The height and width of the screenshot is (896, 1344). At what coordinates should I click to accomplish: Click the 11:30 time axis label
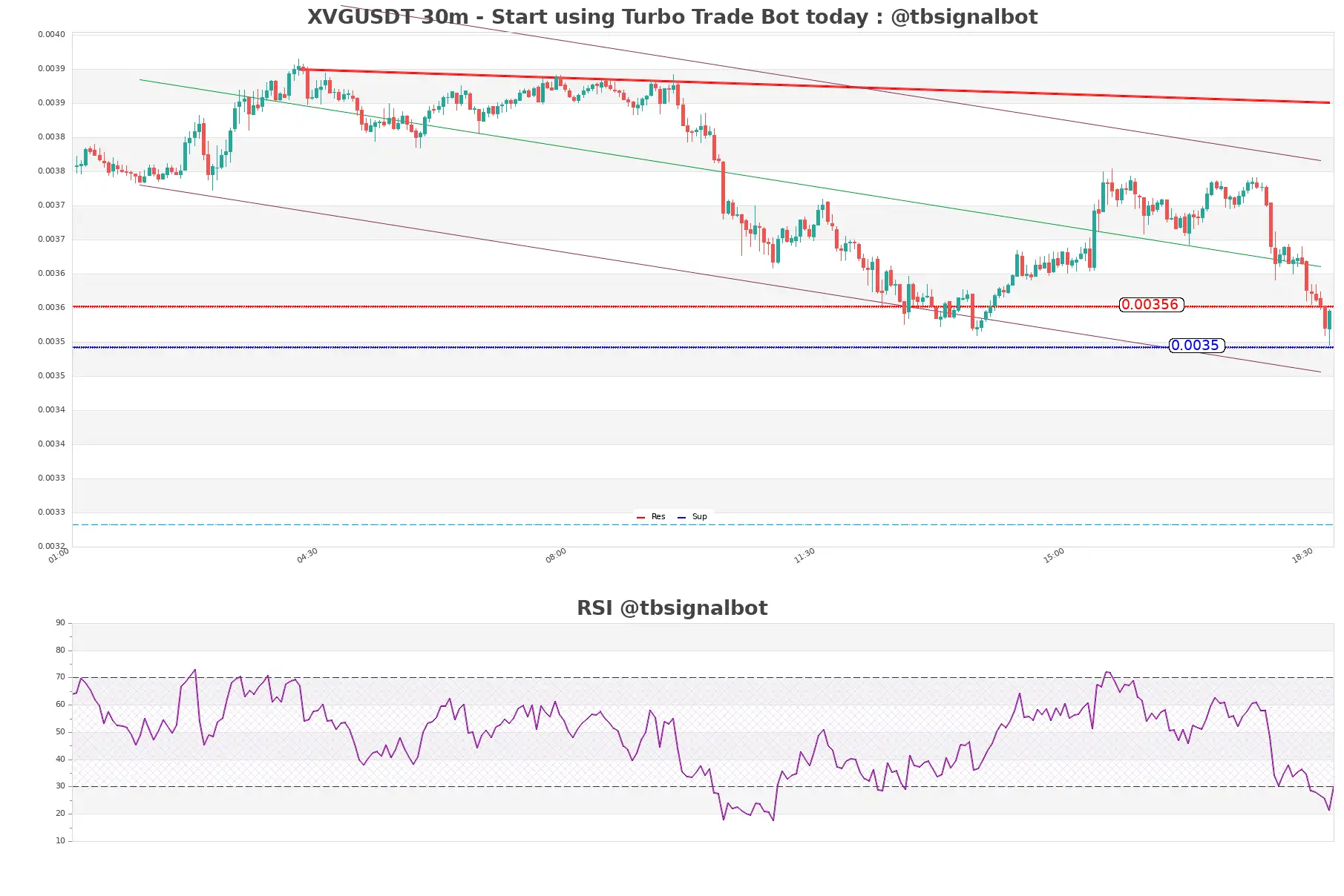pos(804,556)
